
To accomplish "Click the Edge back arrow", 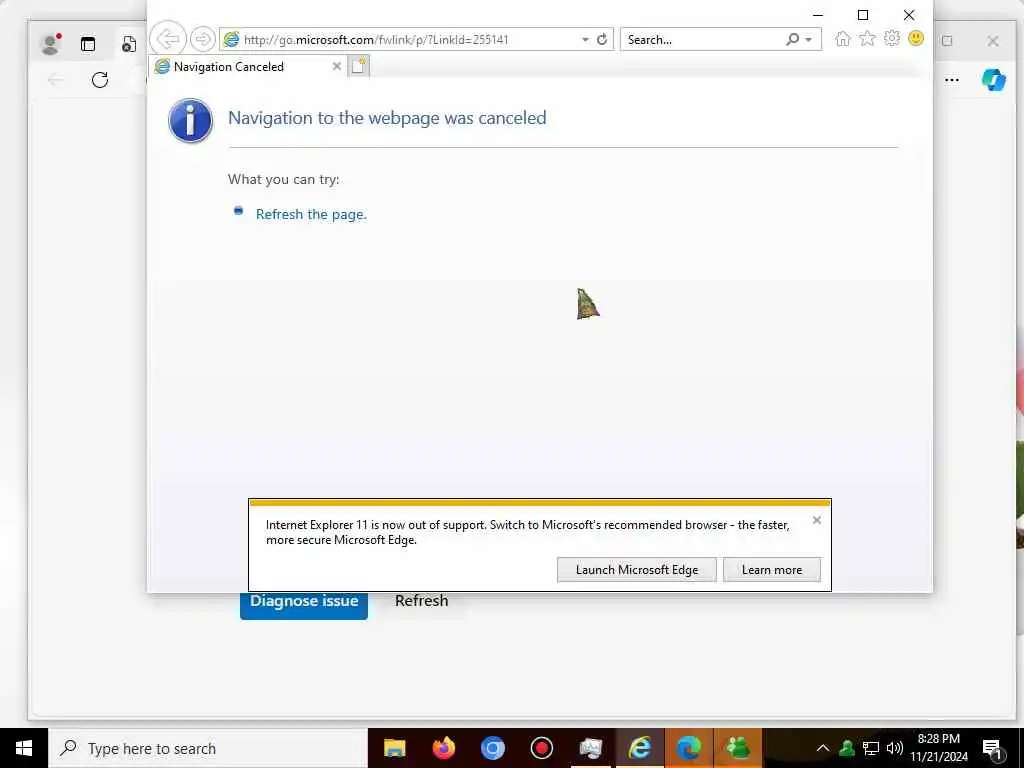I will [x=56, y=80].
